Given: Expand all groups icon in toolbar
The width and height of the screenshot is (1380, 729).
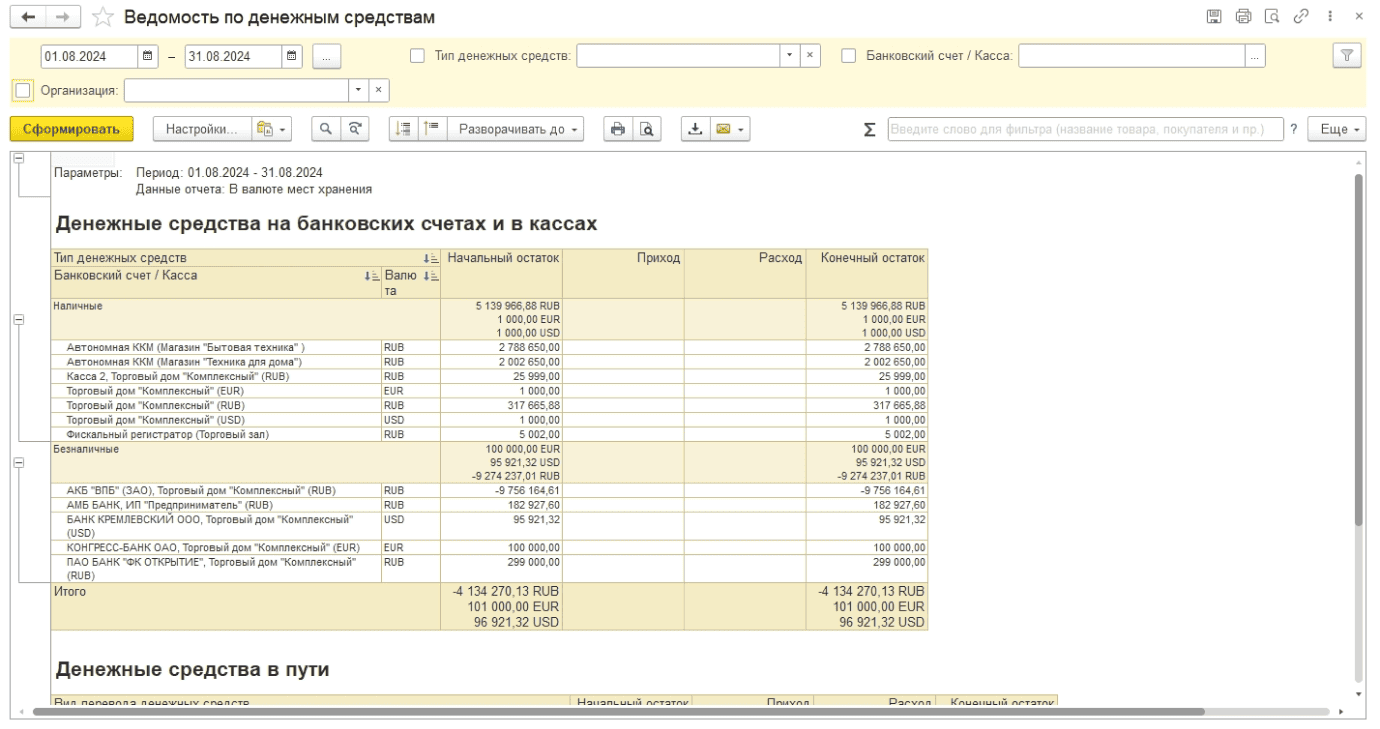Looking at the screenshot, I should coord(432,129).
